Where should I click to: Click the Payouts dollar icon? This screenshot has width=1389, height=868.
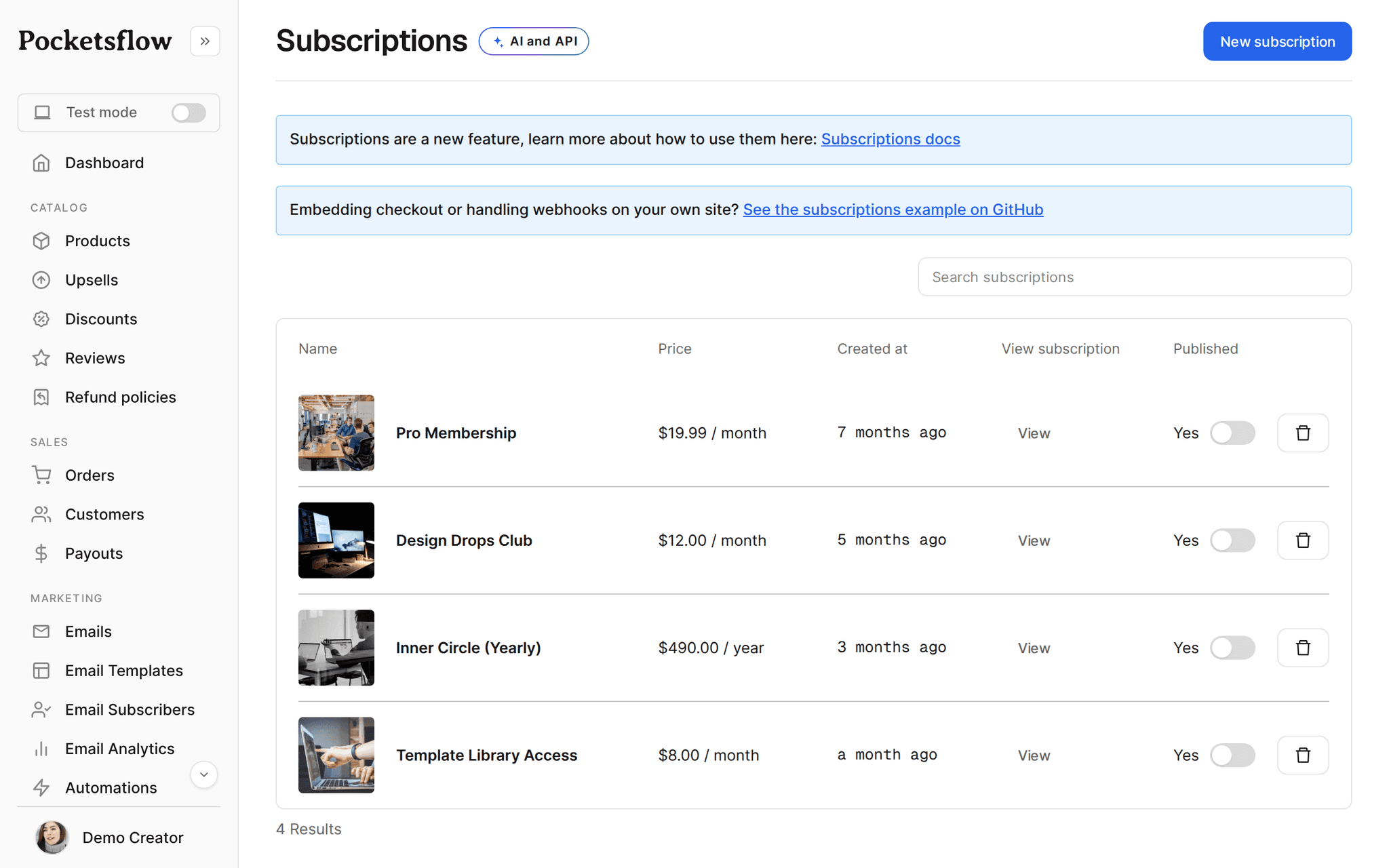[41, 553]
